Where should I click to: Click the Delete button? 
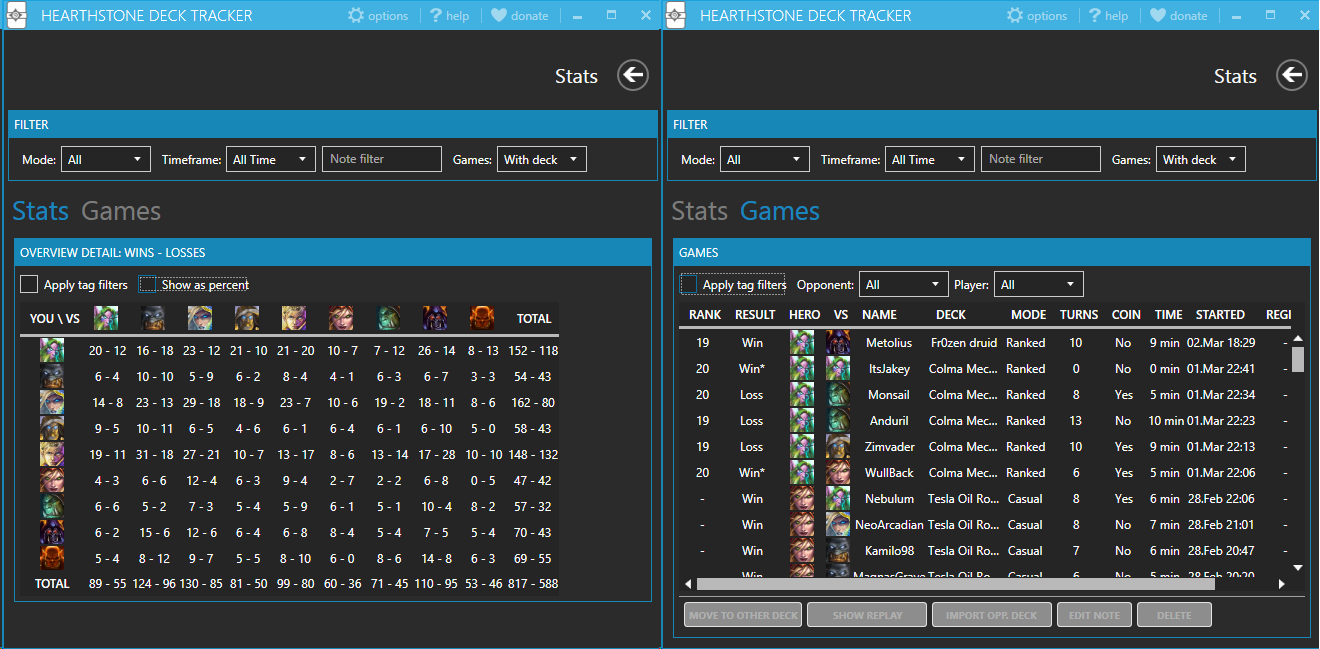tap(1174, 615)
